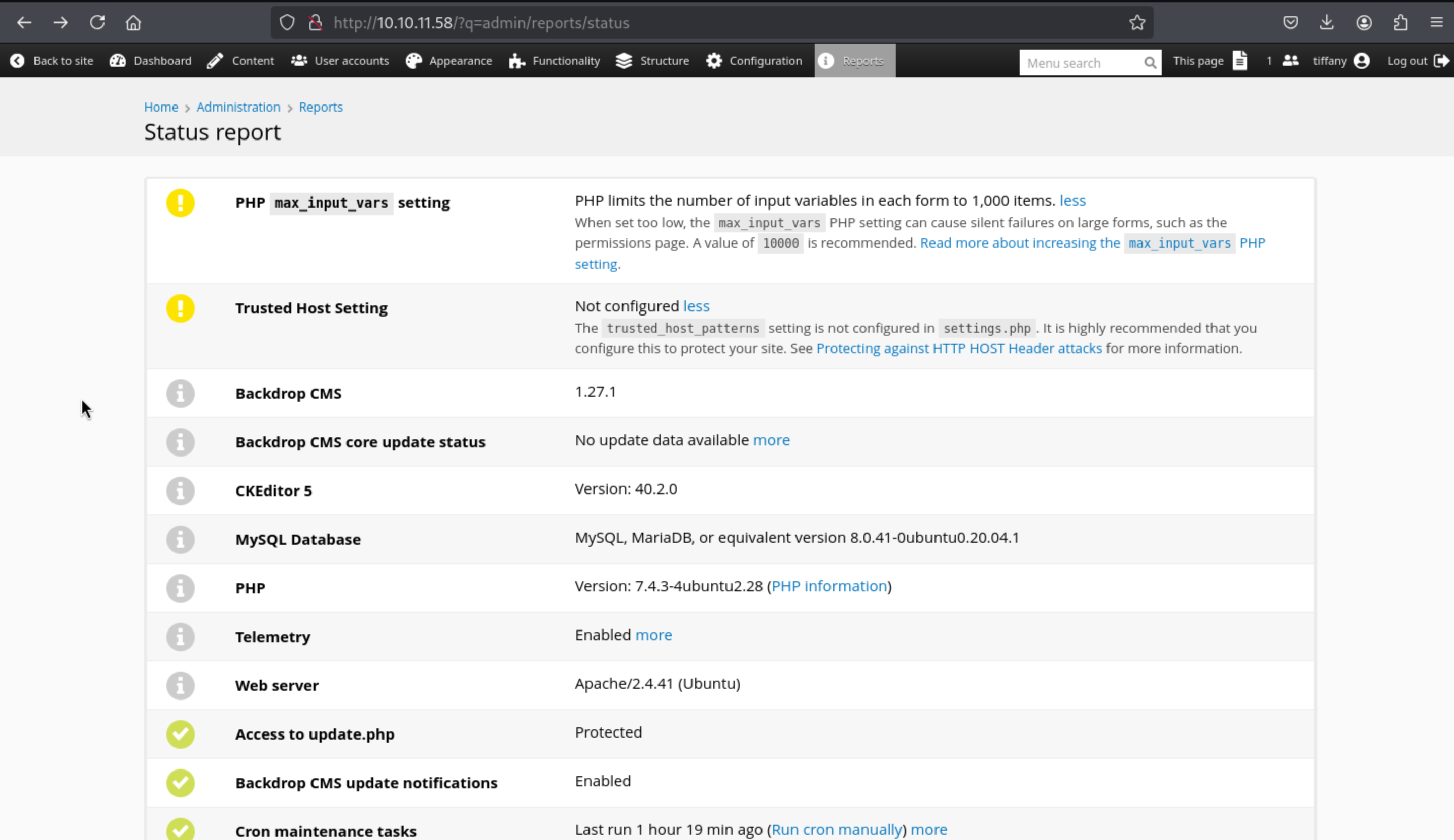Collapse the max_input_vars details with less
Image resolution: width=1454 pixels, height=840 pixels.
(1072, 201)
